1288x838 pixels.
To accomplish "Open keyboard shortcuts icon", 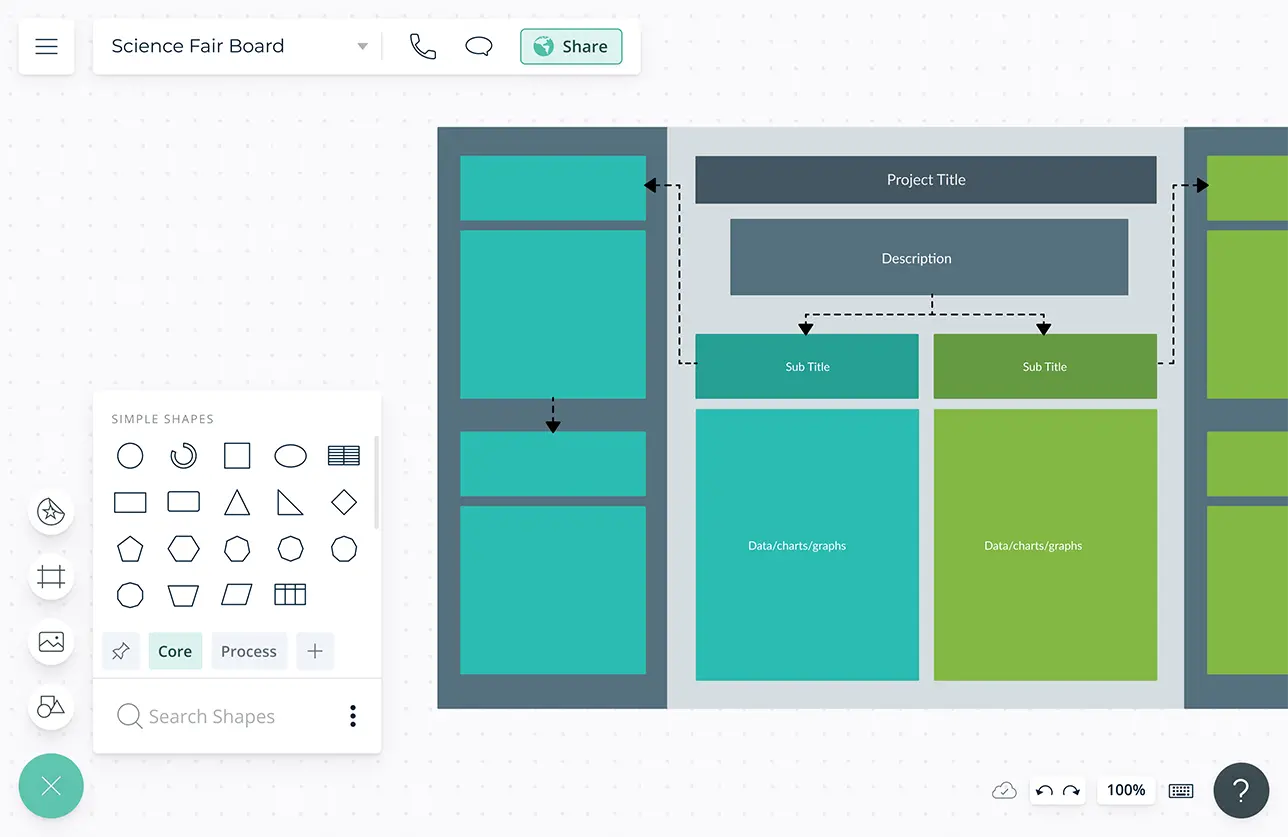I will pyautogui.click(x=1181, y=791).
